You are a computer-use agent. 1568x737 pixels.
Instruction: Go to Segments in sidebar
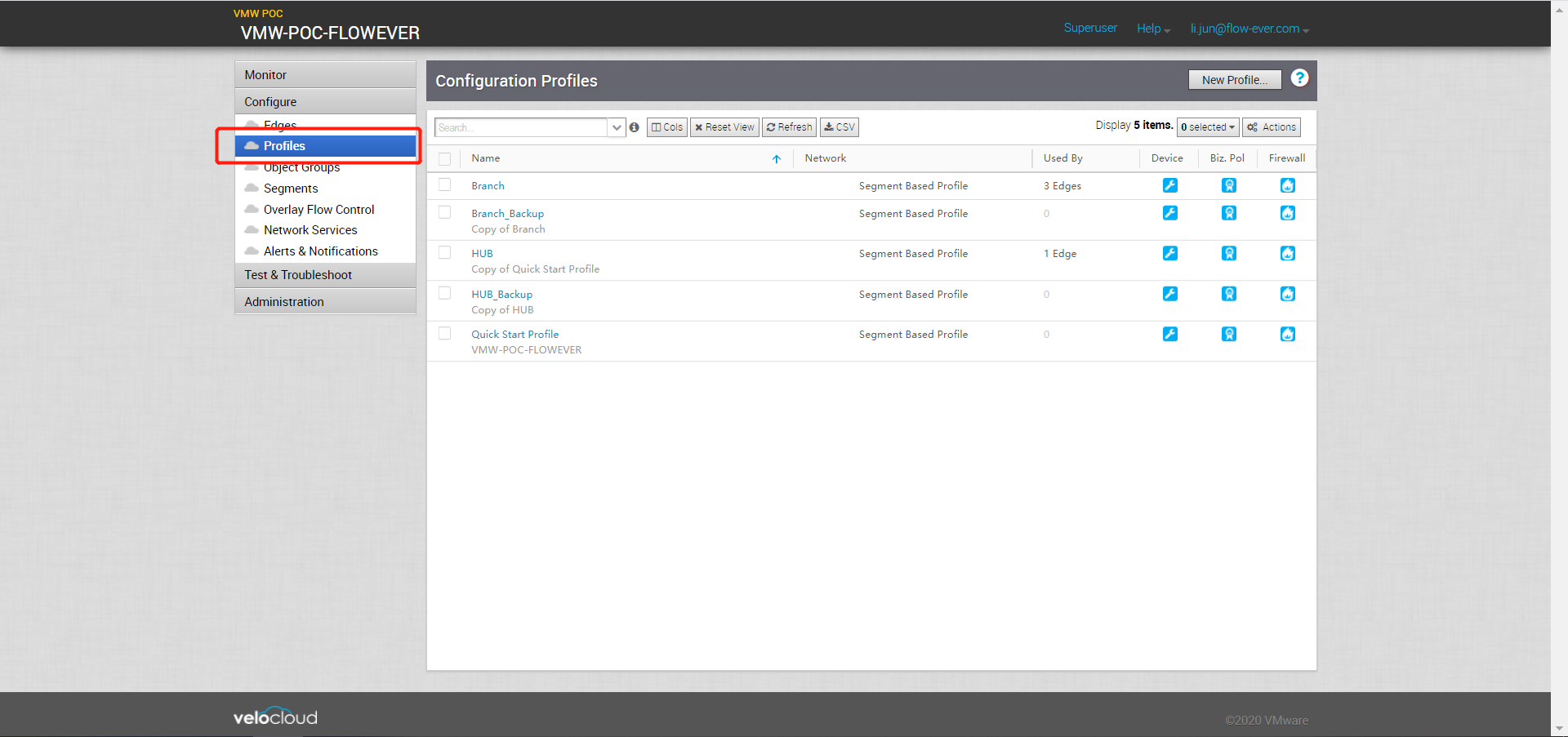(x=291, y=189)
